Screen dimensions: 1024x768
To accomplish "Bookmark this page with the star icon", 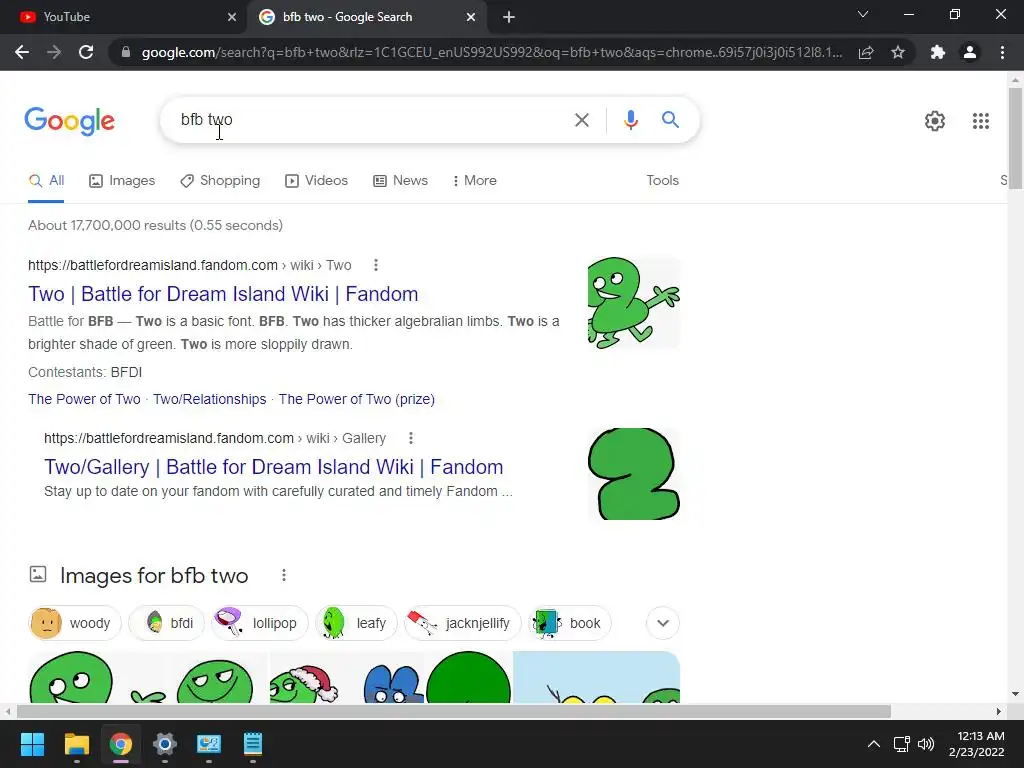I will (898, 52).
